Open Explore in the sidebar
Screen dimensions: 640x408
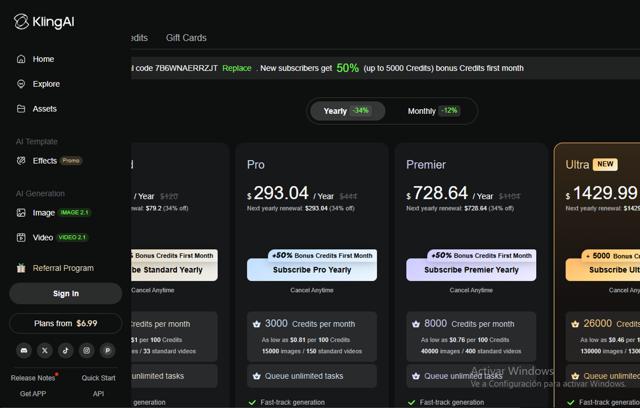[38, 84]
